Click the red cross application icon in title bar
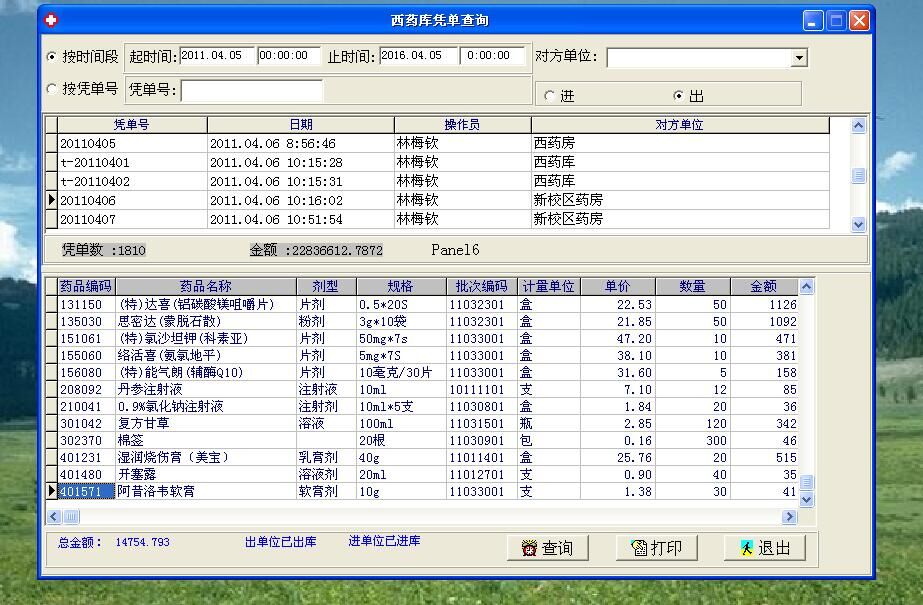Image resolution: width=923 pixels, height=605 pixels. point(51,21)
